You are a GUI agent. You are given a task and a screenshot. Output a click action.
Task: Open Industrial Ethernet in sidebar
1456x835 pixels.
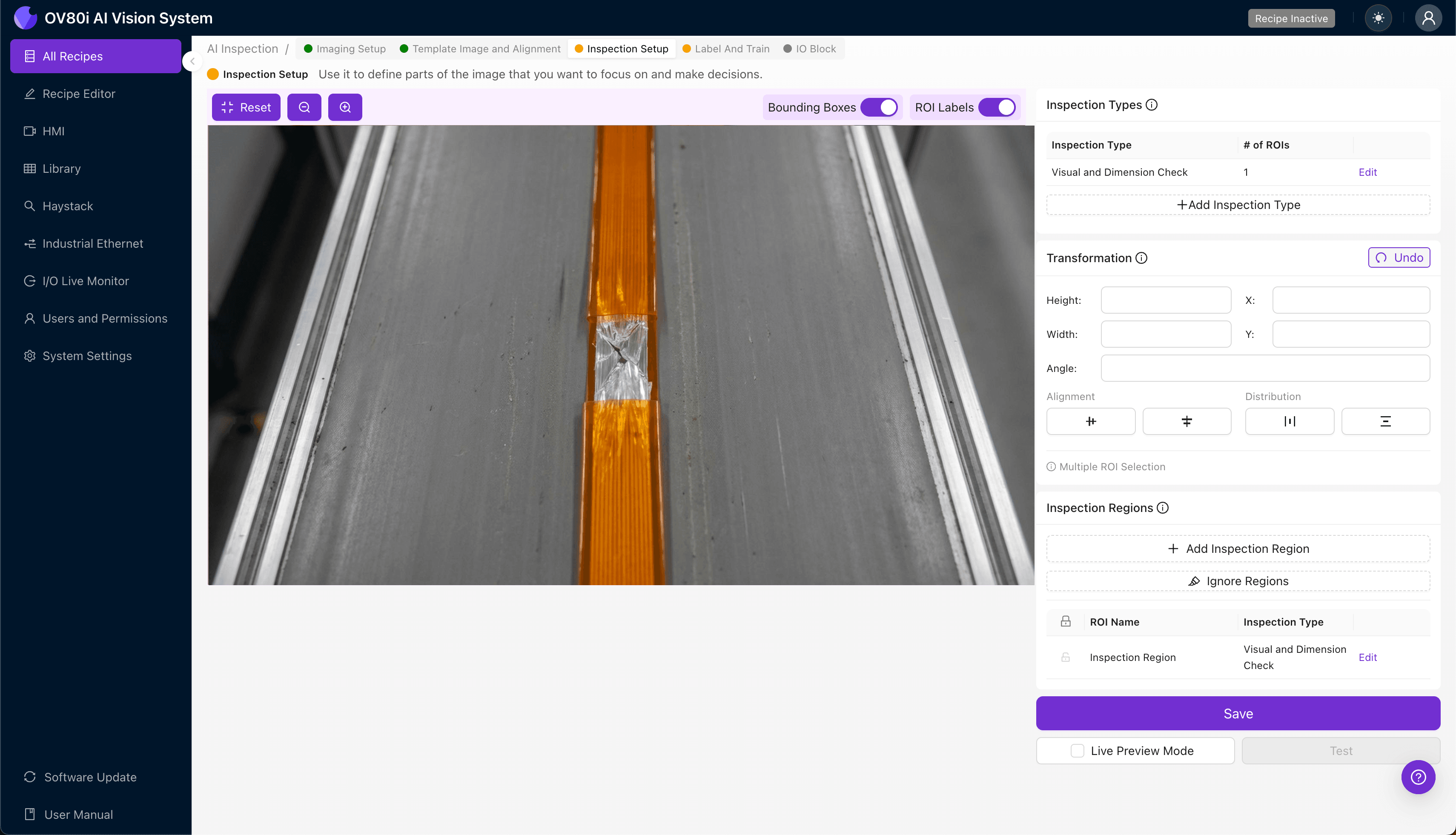(92, 244)
